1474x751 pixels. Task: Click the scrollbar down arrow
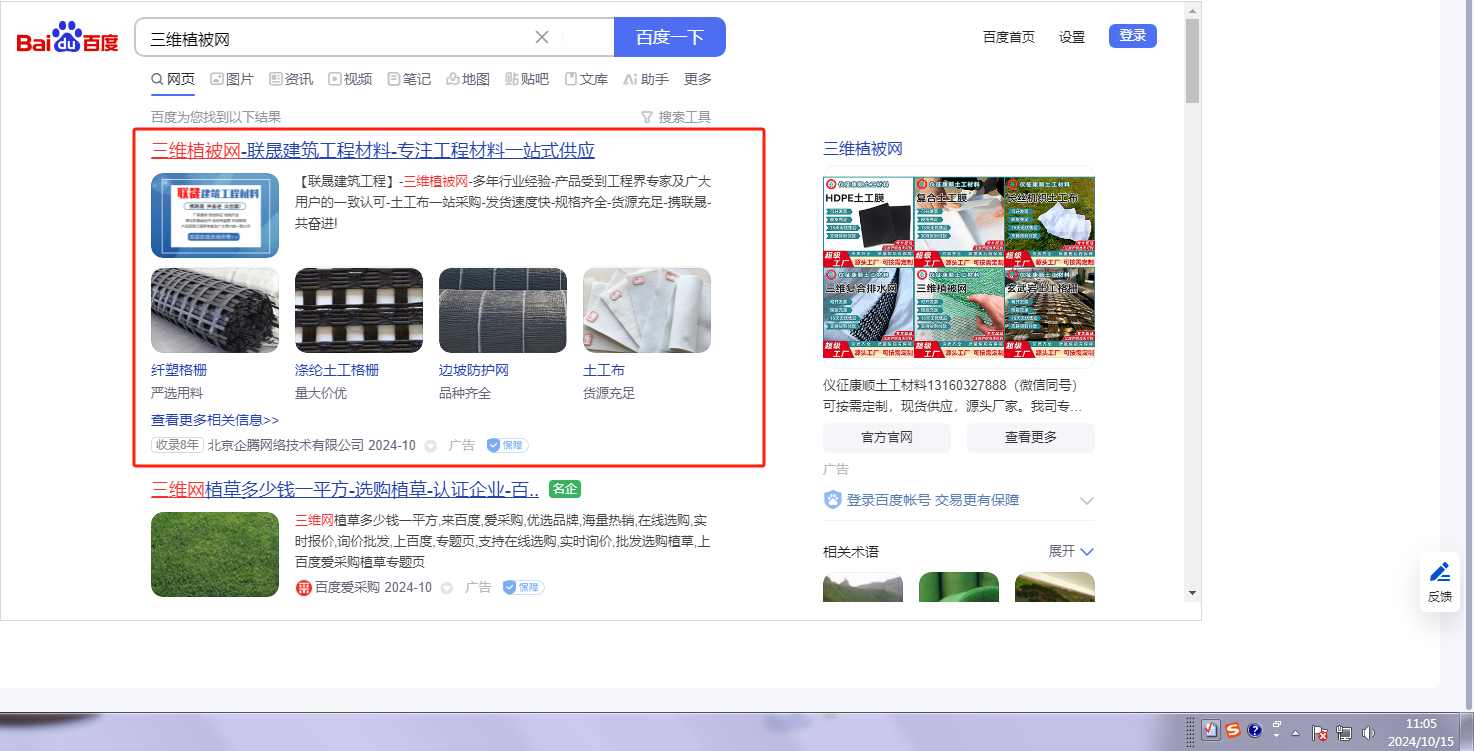(x=1192, y=593)
